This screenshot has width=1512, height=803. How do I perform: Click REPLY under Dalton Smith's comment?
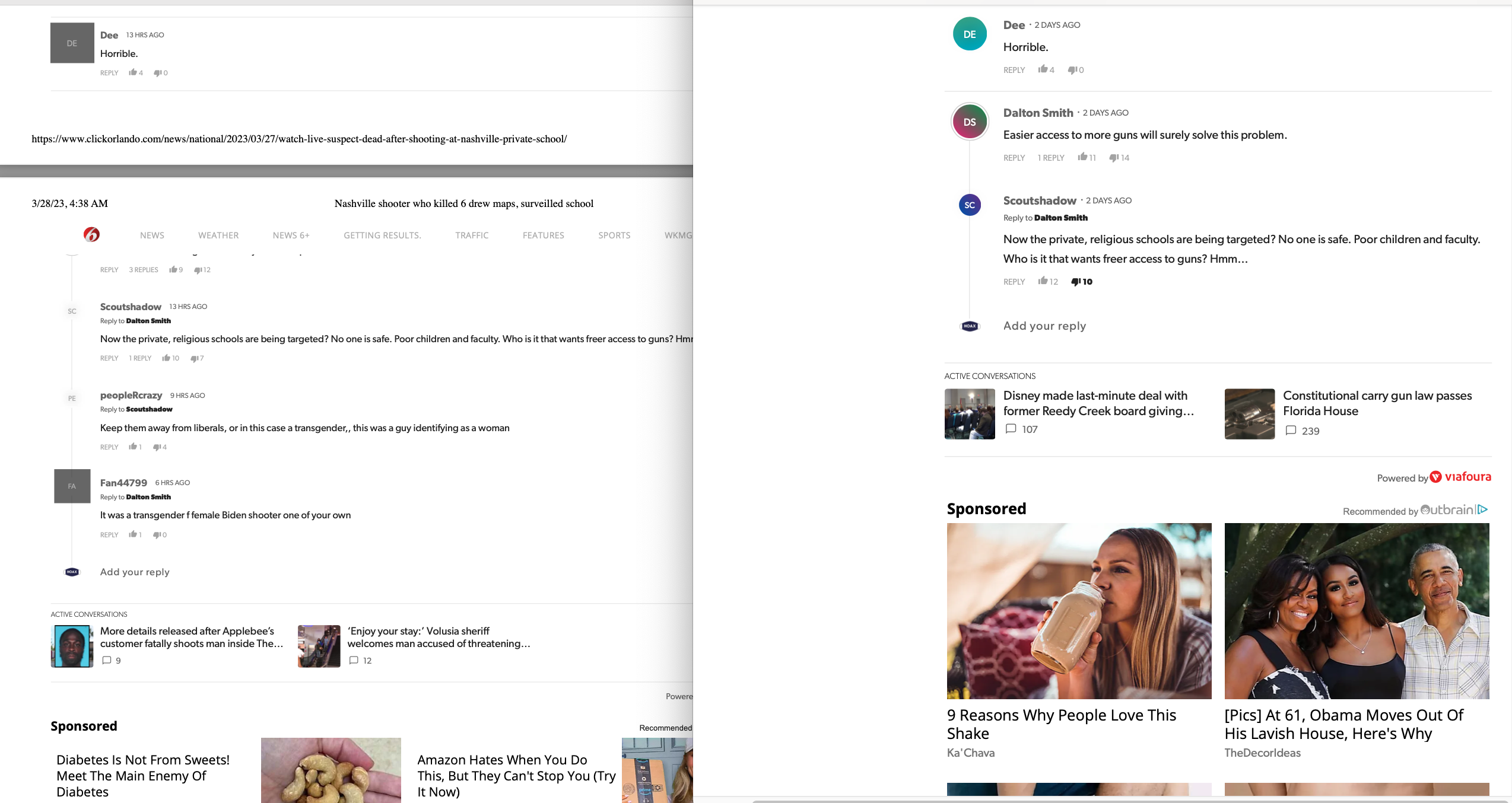tap(1014, 158)
